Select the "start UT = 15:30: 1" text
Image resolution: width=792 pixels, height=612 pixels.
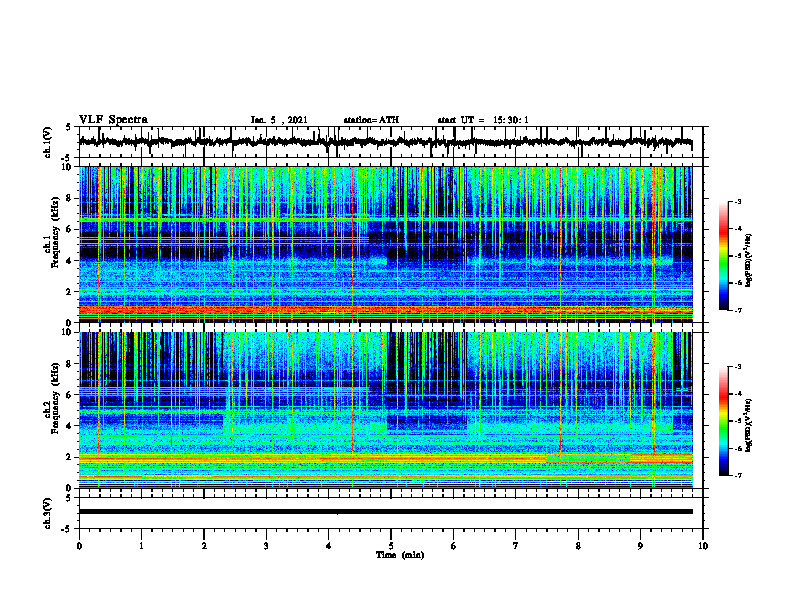coord(483,120)
